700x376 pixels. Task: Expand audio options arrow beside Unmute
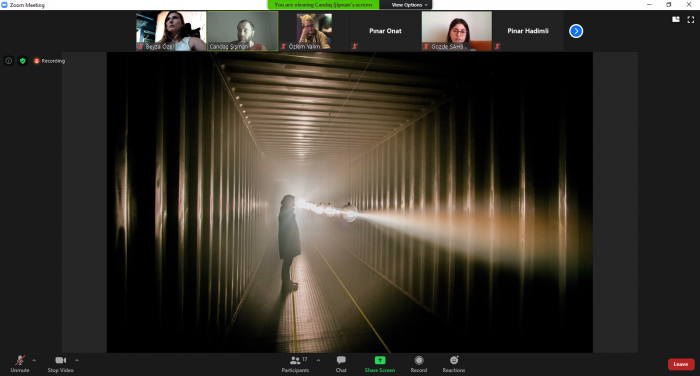coord(34,360)
